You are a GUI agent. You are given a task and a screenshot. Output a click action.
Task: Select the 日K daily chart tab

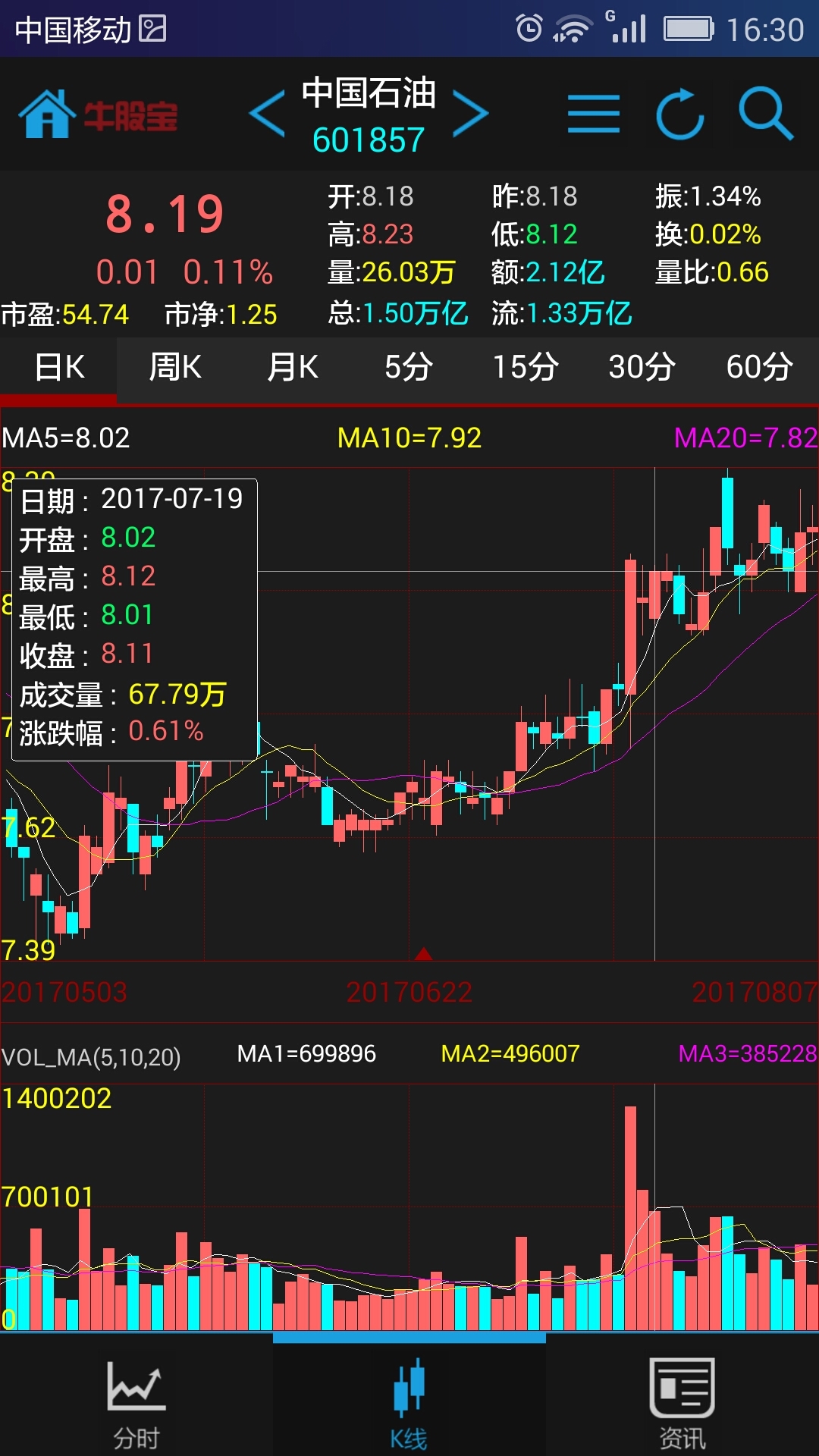tap(59, 368)
